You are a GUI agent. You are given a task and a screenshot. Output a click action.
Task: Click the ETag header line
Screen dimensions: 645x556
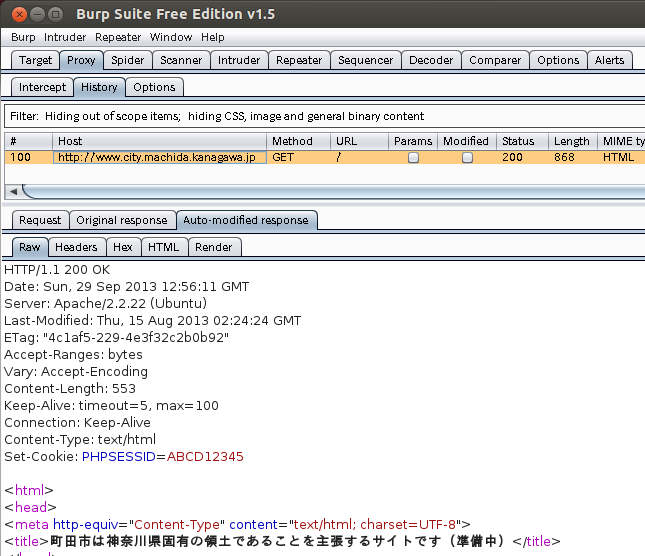click(x=116, y=338)
